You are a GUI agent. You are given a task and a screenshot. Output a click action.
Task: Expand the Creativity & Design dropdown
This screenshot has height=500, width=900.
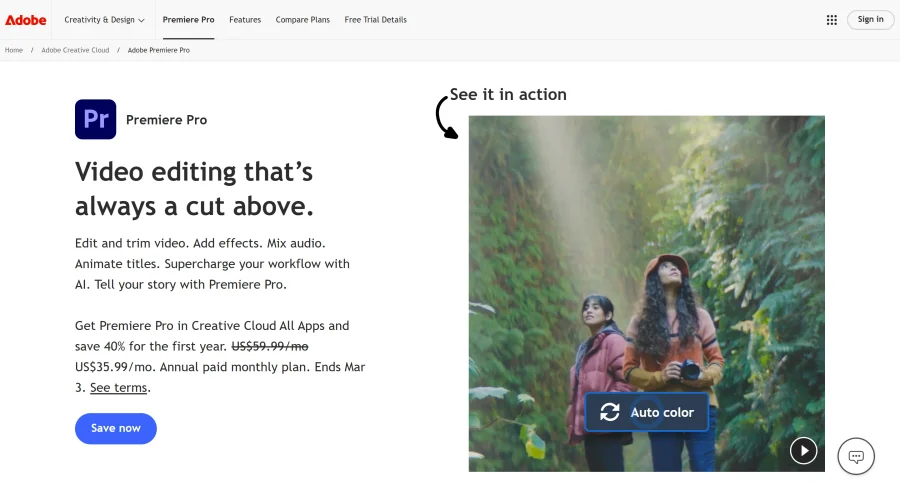[x=104, y=20]
